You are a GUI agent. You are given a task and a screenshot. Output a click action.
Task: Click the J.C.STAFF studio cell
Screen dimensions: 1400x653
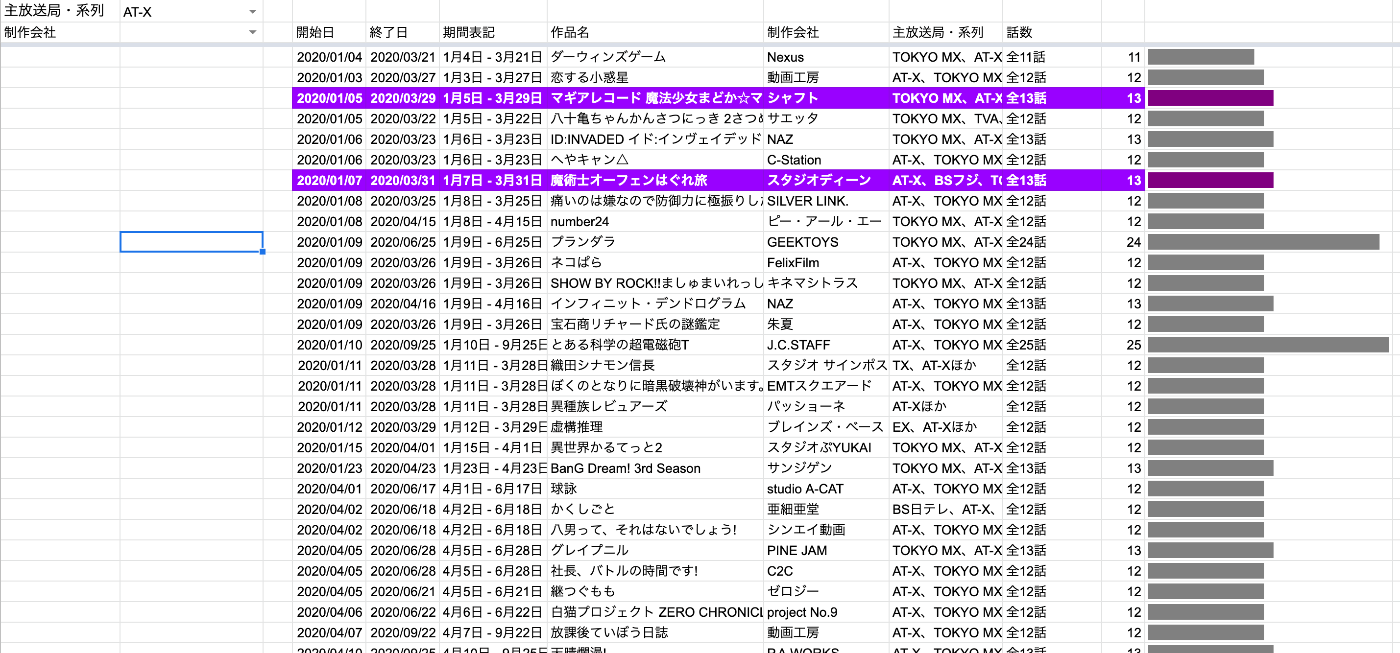[x=826, y=345]
